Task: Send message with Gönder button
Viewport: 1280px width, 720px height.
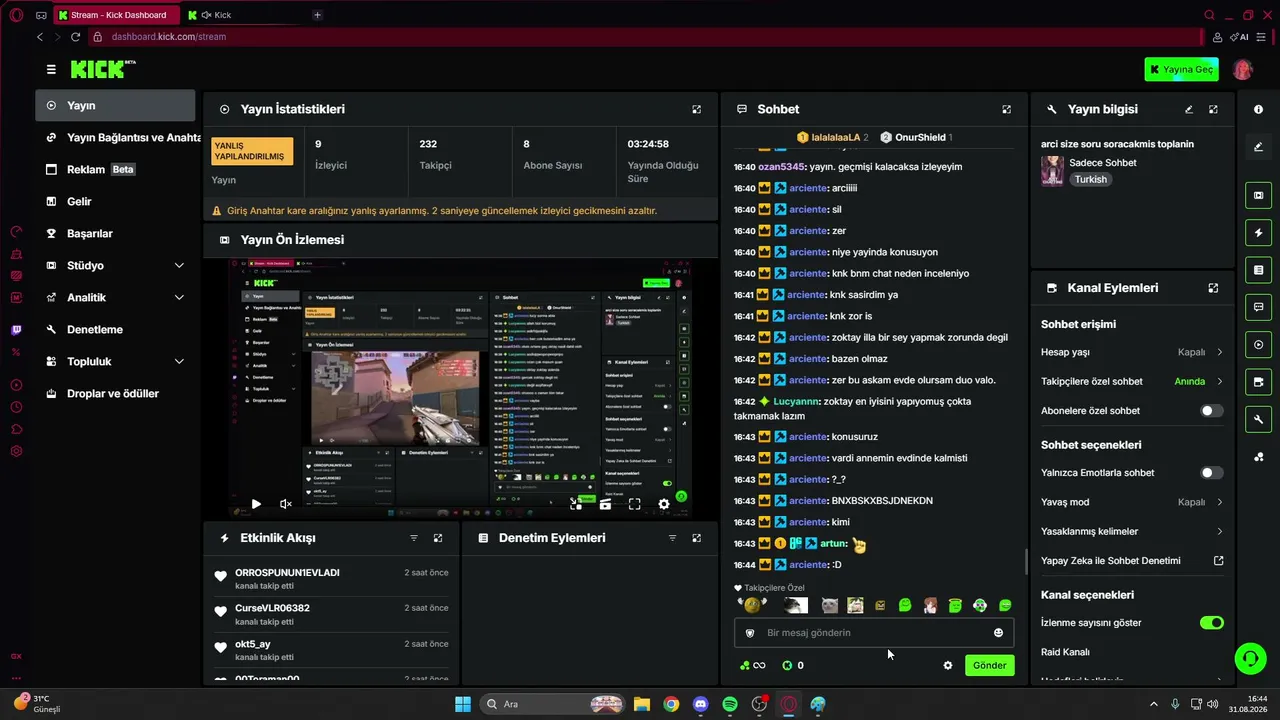Action: pos(989,665)
